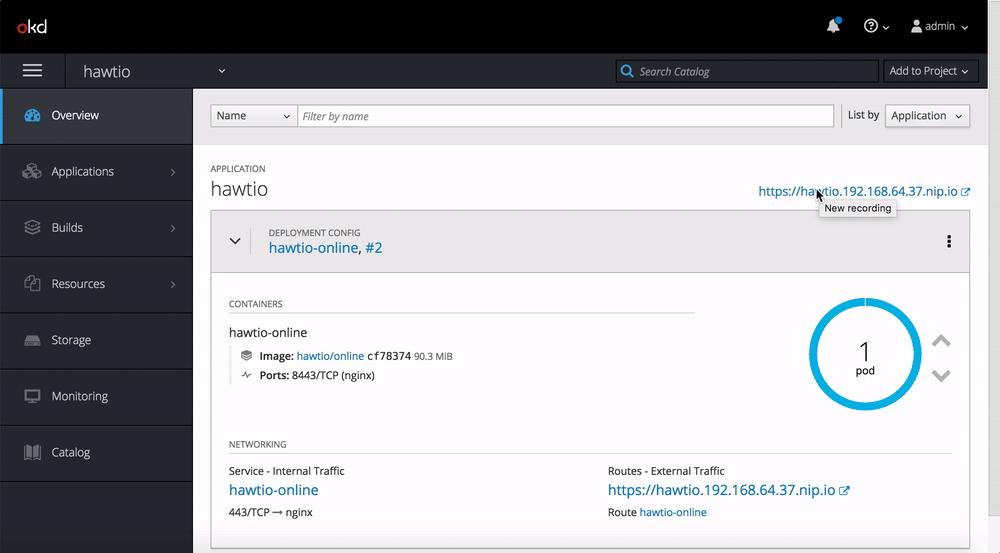Image resolution: width=1000 pixels, height=553 pixels.
Task: Expand the Resources chevron arrow
Action: click(x=173, y=284)
